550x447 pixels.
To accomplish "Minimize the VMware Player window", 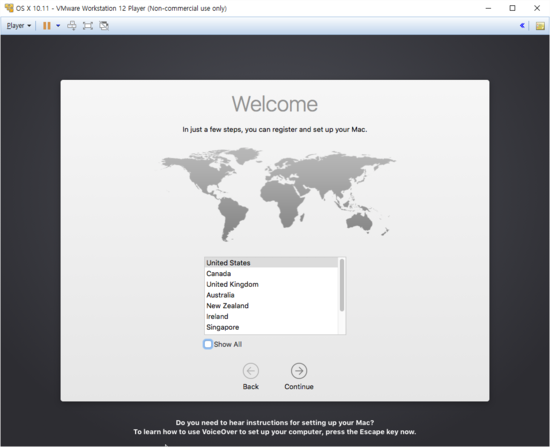I will point(488,8).
